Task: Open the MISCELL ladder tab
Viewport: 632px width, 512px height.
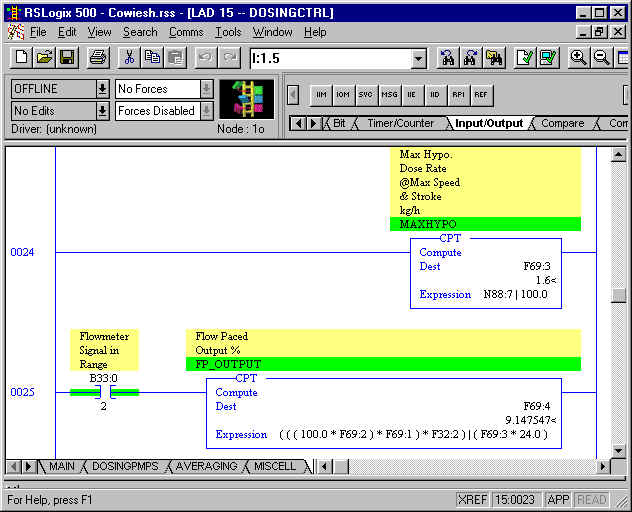Action: (x=275, y=466)
